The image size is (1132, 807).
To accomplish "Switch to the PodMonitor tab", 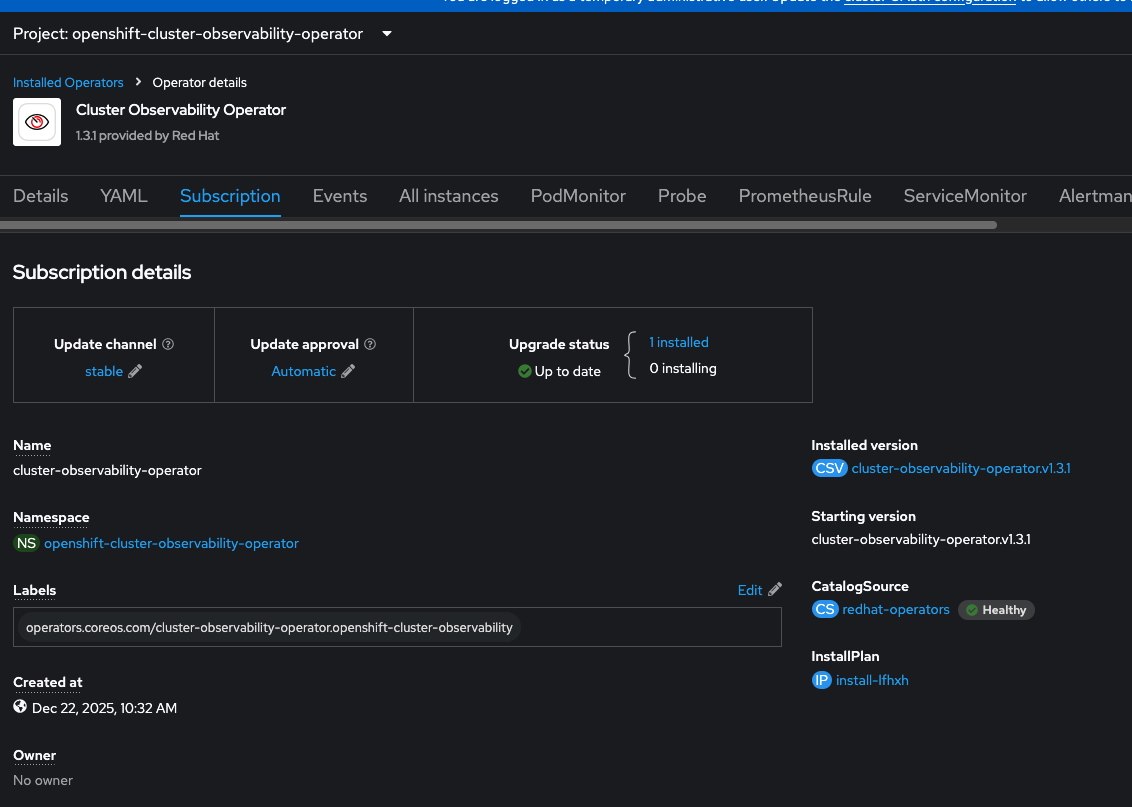I will point(578,196).
